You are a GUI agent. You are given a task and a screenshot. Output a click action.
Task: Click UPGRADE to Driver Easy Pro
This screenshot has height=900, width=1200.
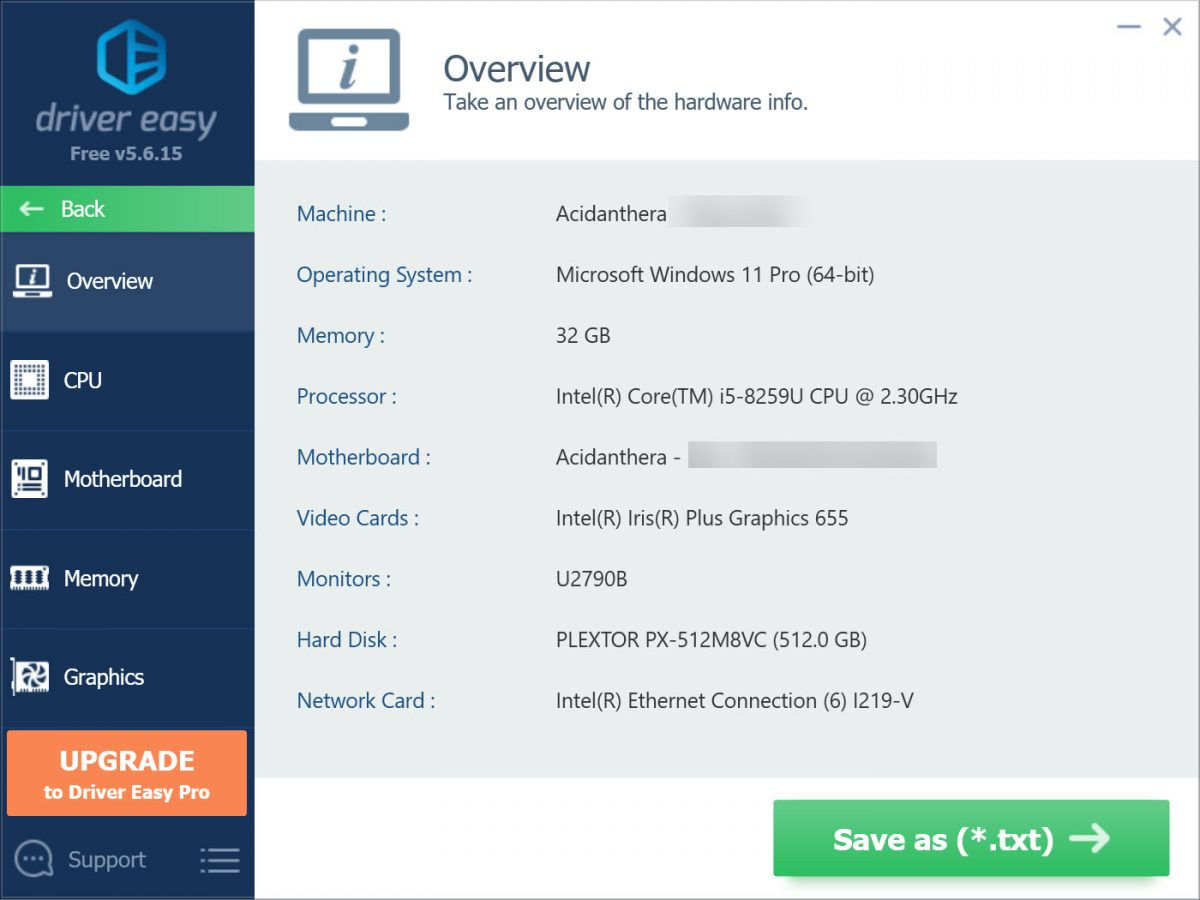coord(127,773)
